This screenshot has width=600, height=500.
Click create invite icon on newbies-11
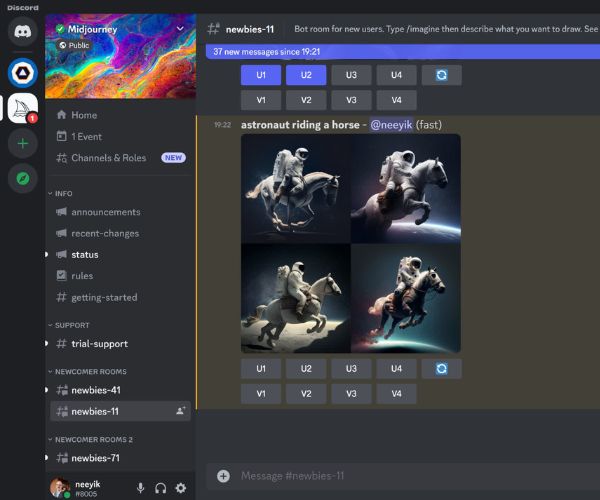pos(180,411)
